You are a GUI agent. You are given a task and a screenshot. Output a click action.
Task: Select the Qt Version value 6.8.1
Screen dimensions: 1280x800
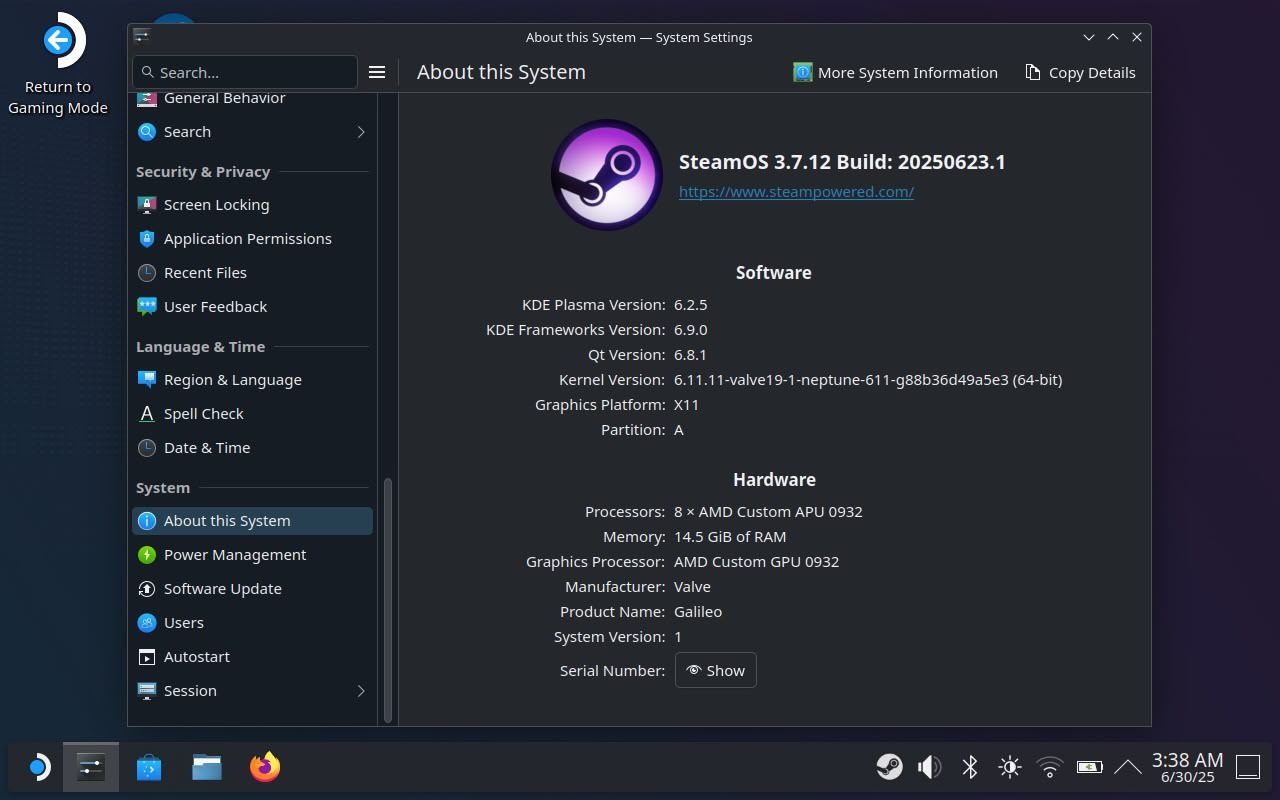pyautogui.click(x=690, y=355)
